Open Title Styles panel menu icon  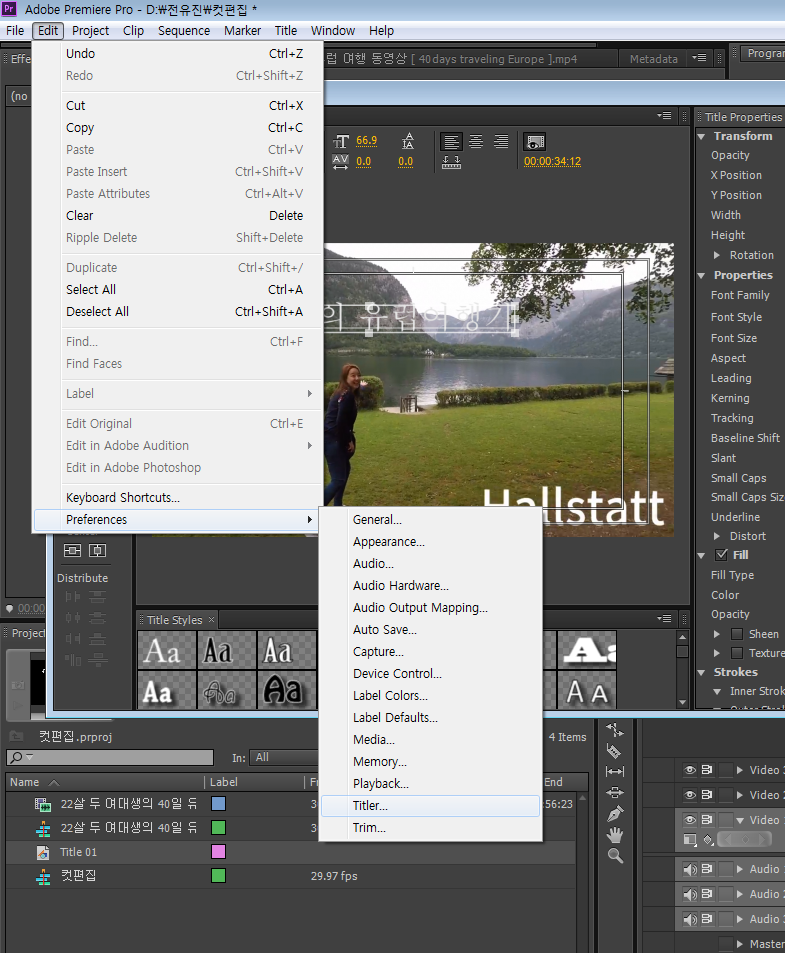[x=664, y=619]
